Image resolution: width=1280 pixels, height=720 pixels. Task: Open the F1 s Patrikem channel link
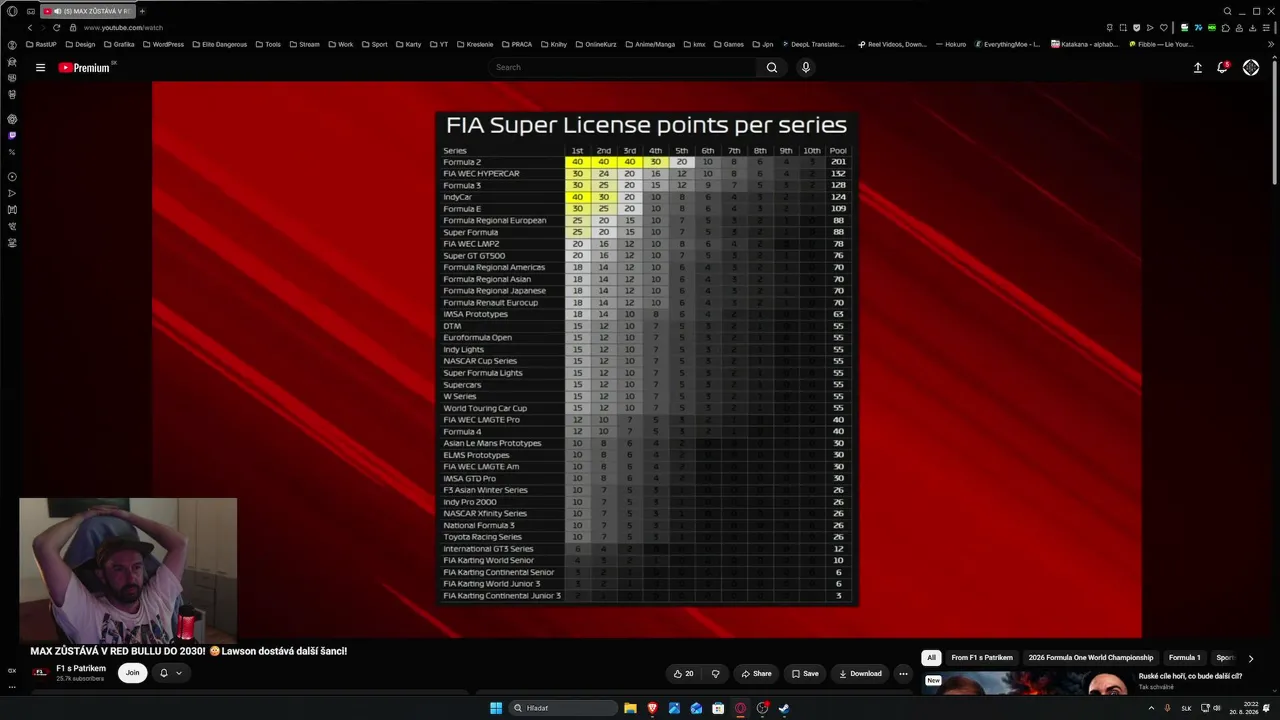81,668
